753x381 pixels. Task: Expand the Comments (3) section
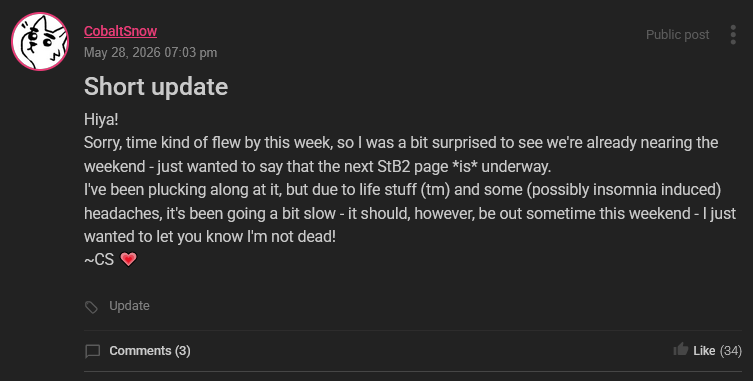click(150, 351)
